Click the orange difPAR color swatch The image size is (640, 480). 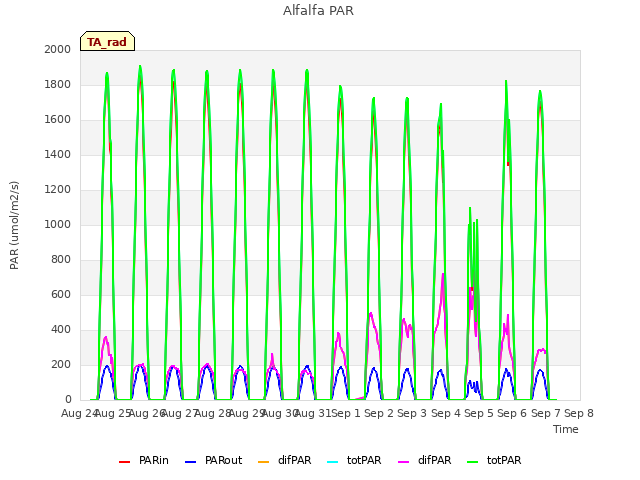[x=264, y=462]
